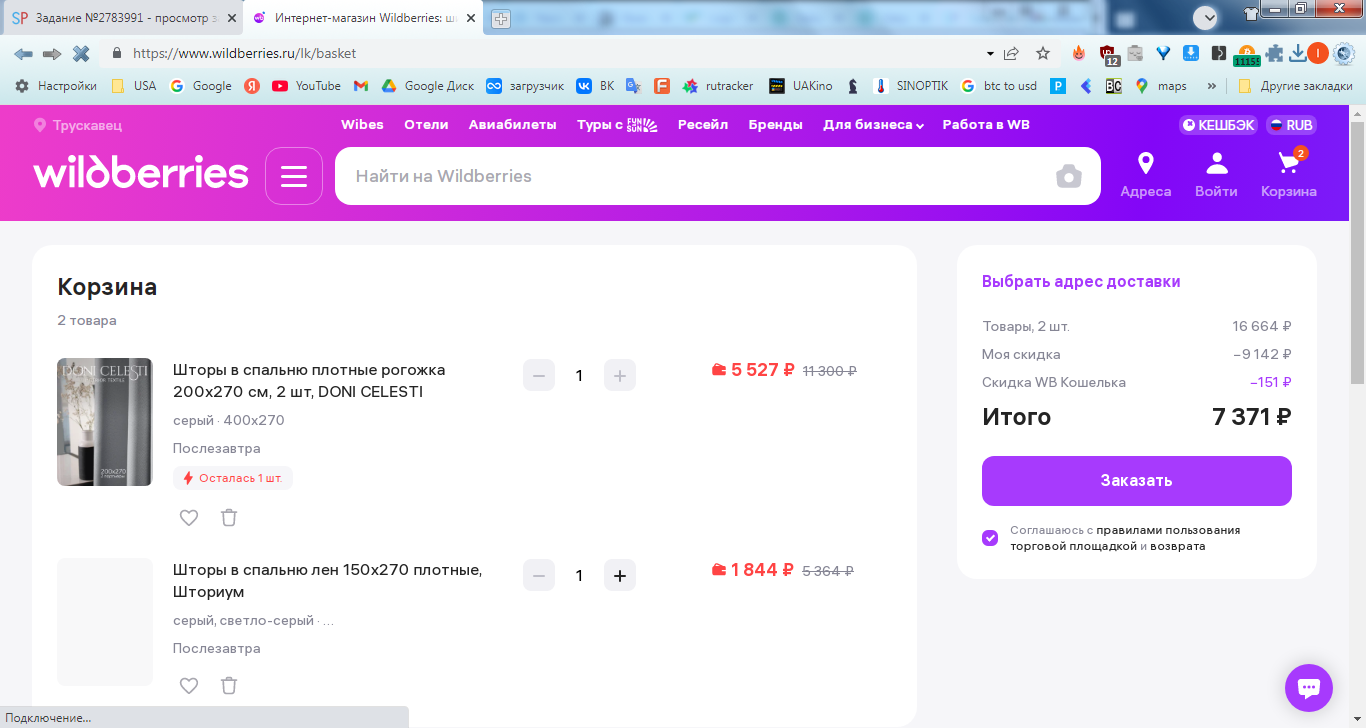Open the Ресейл menu item
Image resolution: width=1366 pixels, height=728 pixels.
coord(703,125)
